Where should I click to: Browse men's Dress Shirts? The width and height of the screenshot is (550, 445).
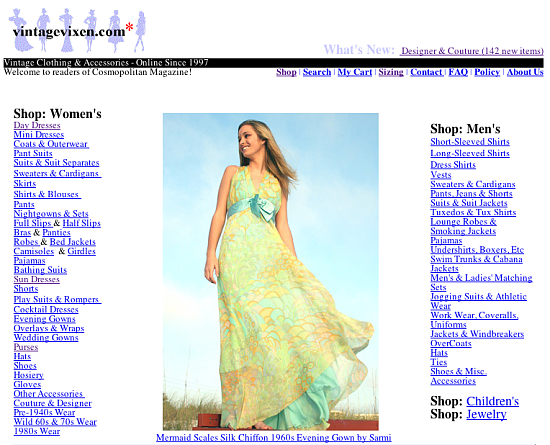[453, 165]
